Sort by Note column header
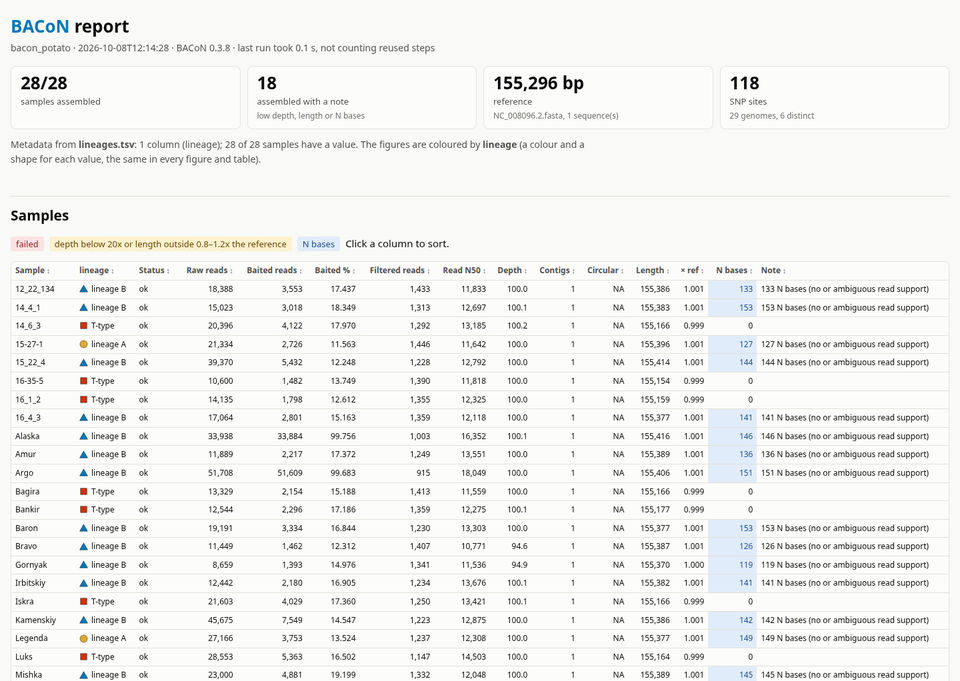The height and width of the screenshot is (681, 960). [x=773, y=270]
